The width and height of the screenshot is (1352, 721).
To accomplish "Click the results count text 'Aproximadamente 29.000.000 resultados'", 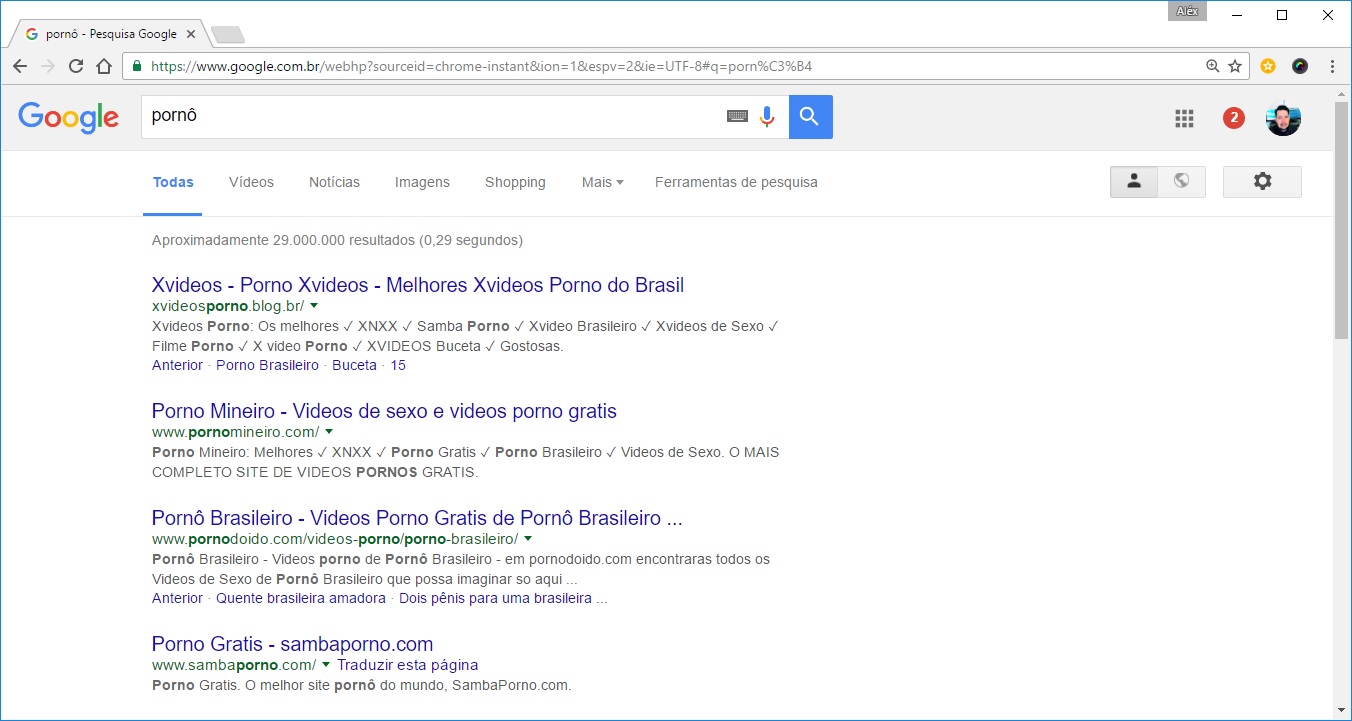I will click(x=283, y=240).
